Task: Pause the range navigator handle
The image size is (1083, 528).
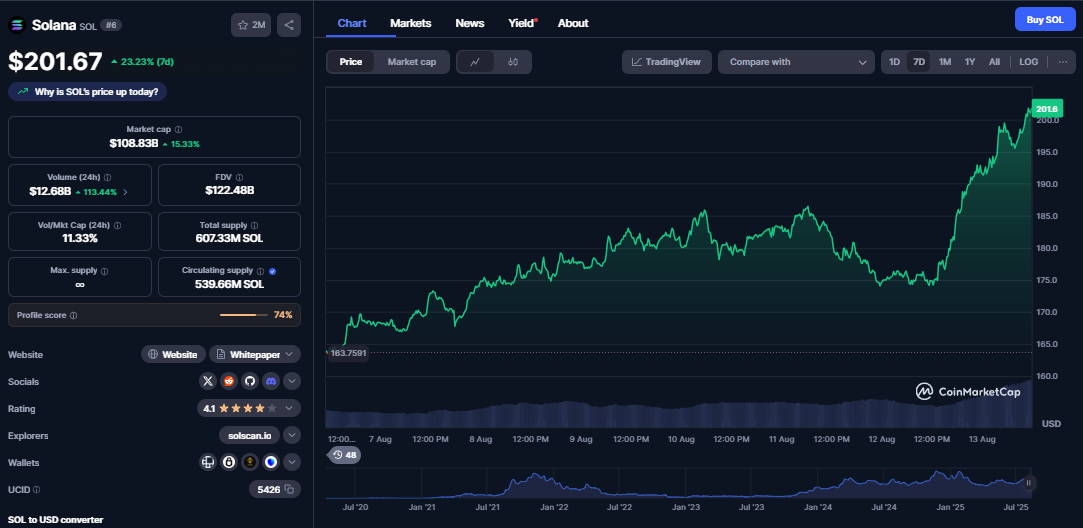Action: 1028,483
